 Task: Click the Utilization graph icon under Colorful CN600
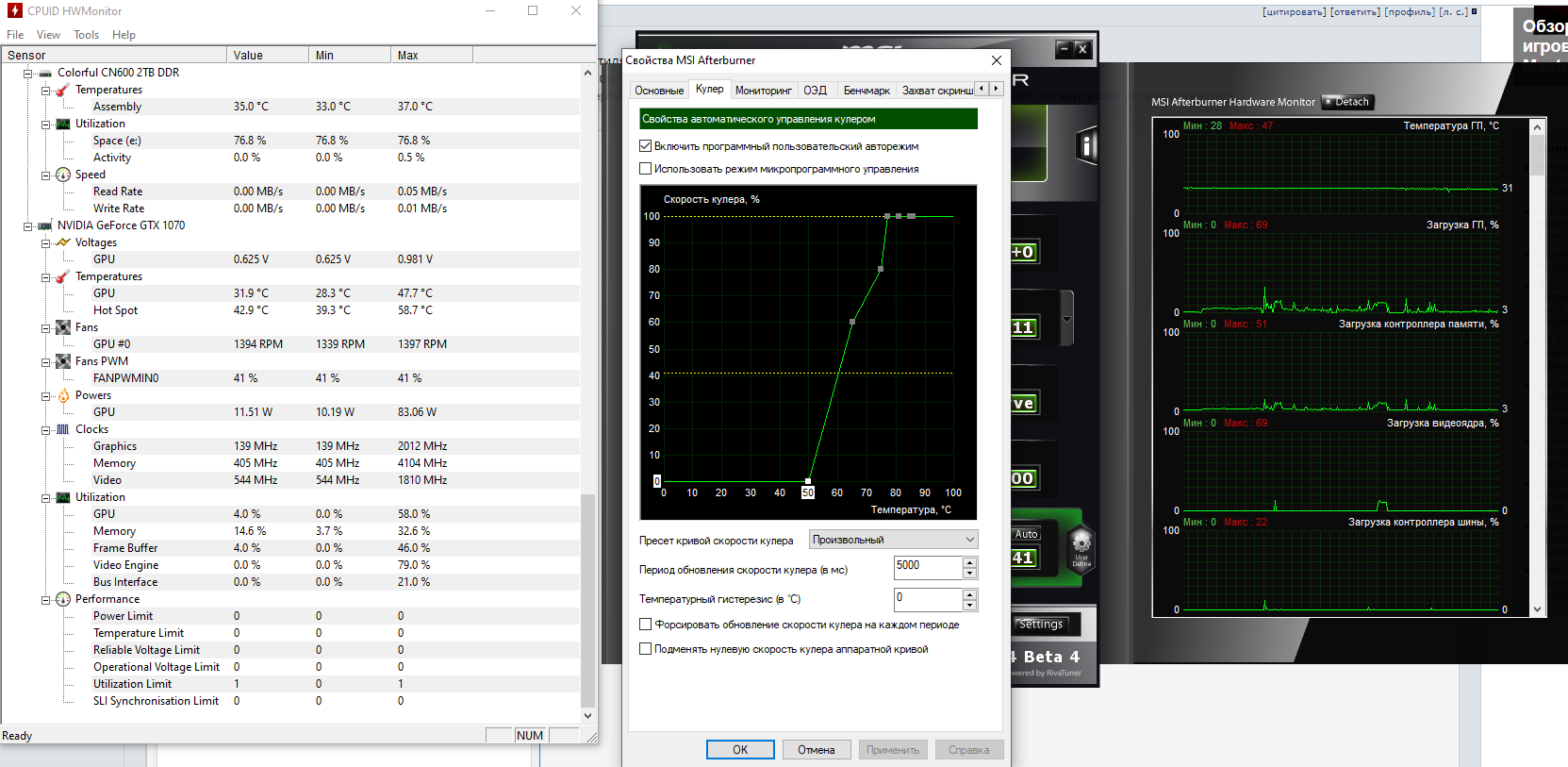(63, 124)
